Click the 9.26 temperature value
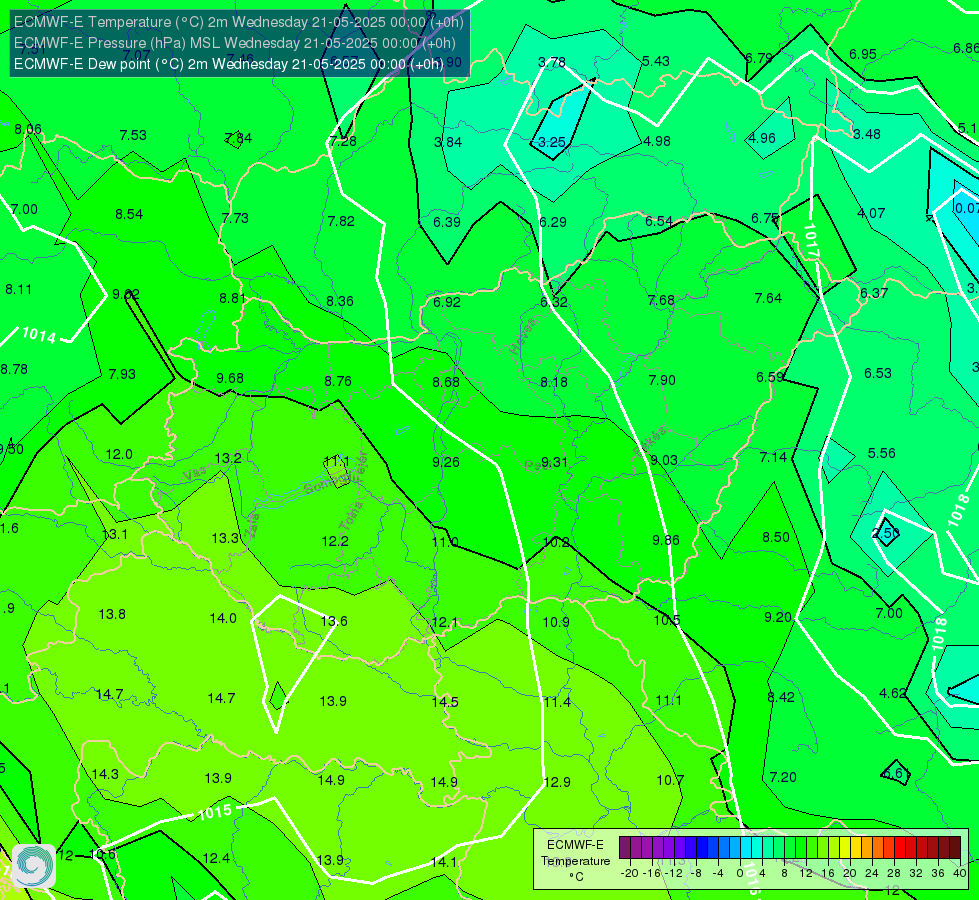 (x=446, y=462)
